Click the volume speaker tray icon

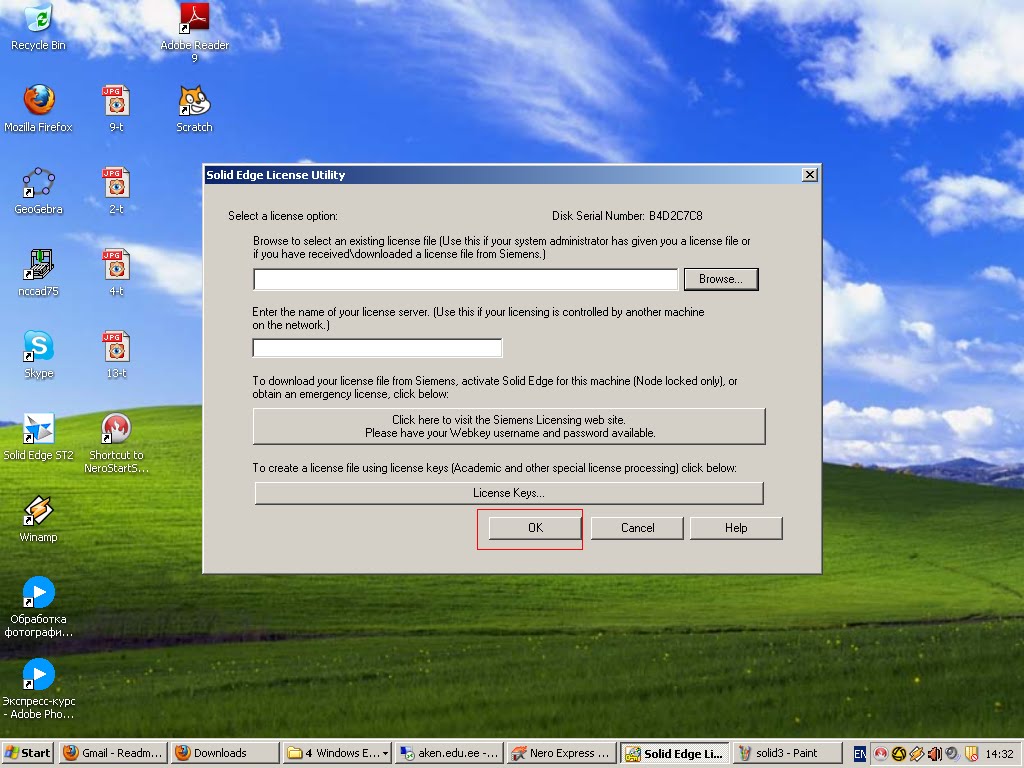(x=935, y=754)
